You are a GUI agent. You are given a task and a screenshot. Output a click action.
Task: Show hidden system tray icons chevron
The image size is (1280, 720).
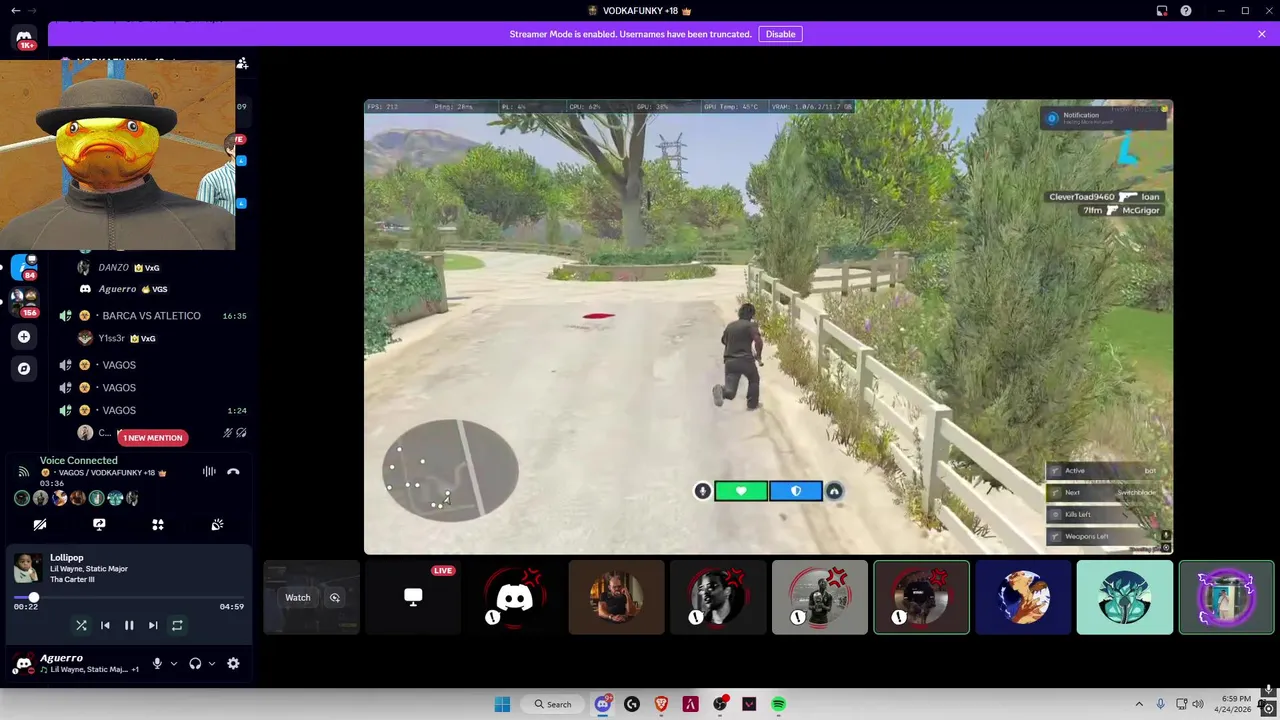(1139, 705)
